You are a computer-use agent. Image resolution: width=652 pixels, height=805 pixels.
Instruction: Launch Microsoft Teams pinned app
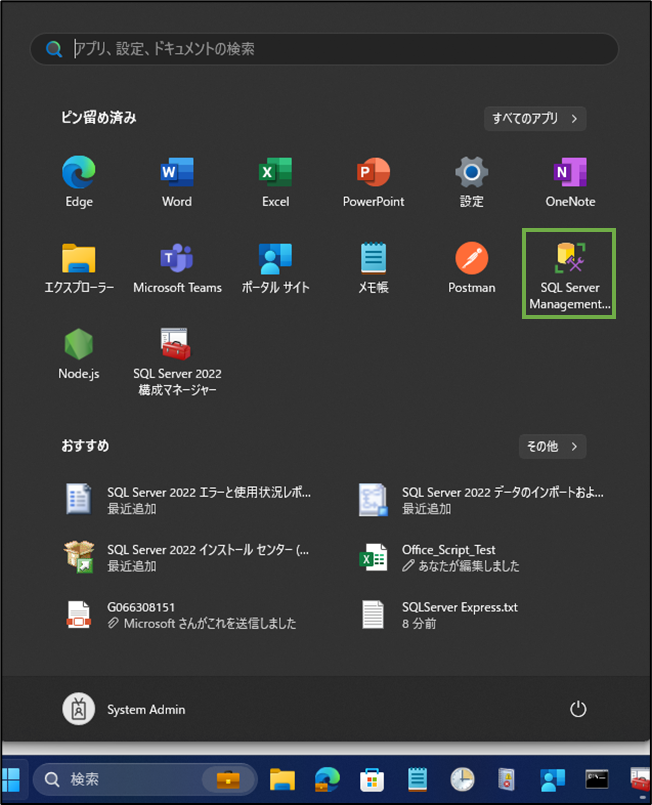(x=177, y=268)
